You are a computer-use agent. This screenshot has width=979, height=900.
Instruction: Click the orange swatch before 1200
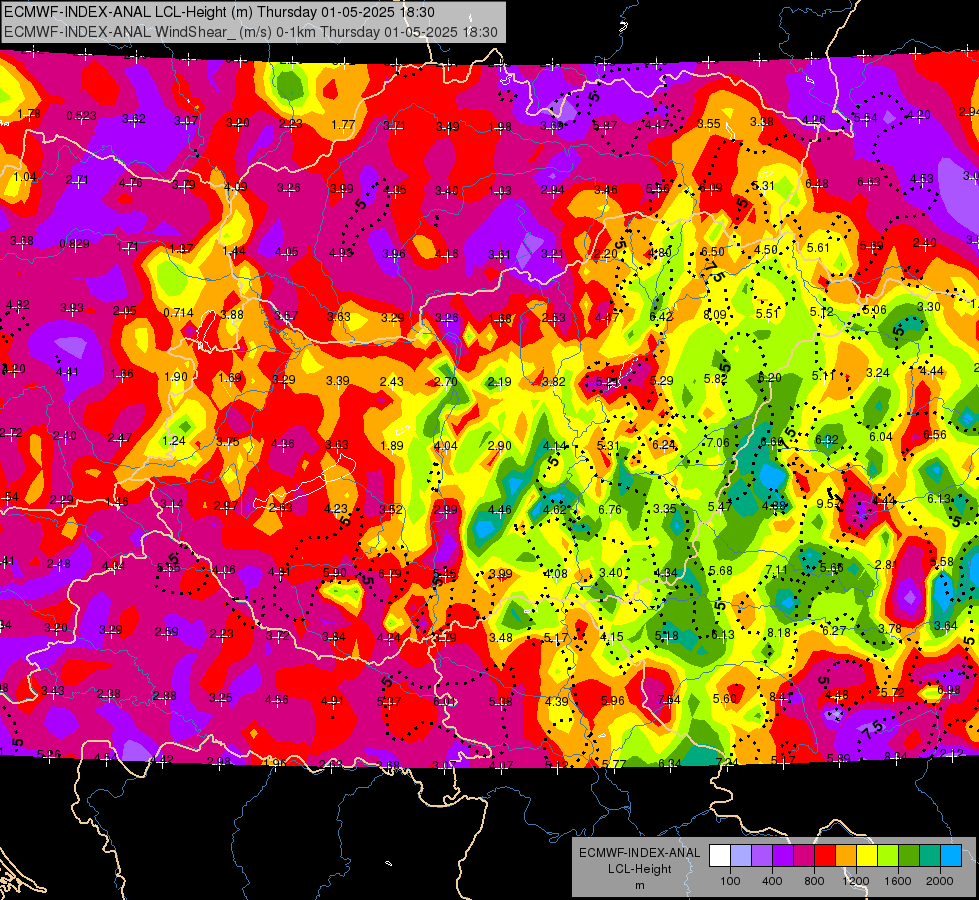[x=846, y=856]
